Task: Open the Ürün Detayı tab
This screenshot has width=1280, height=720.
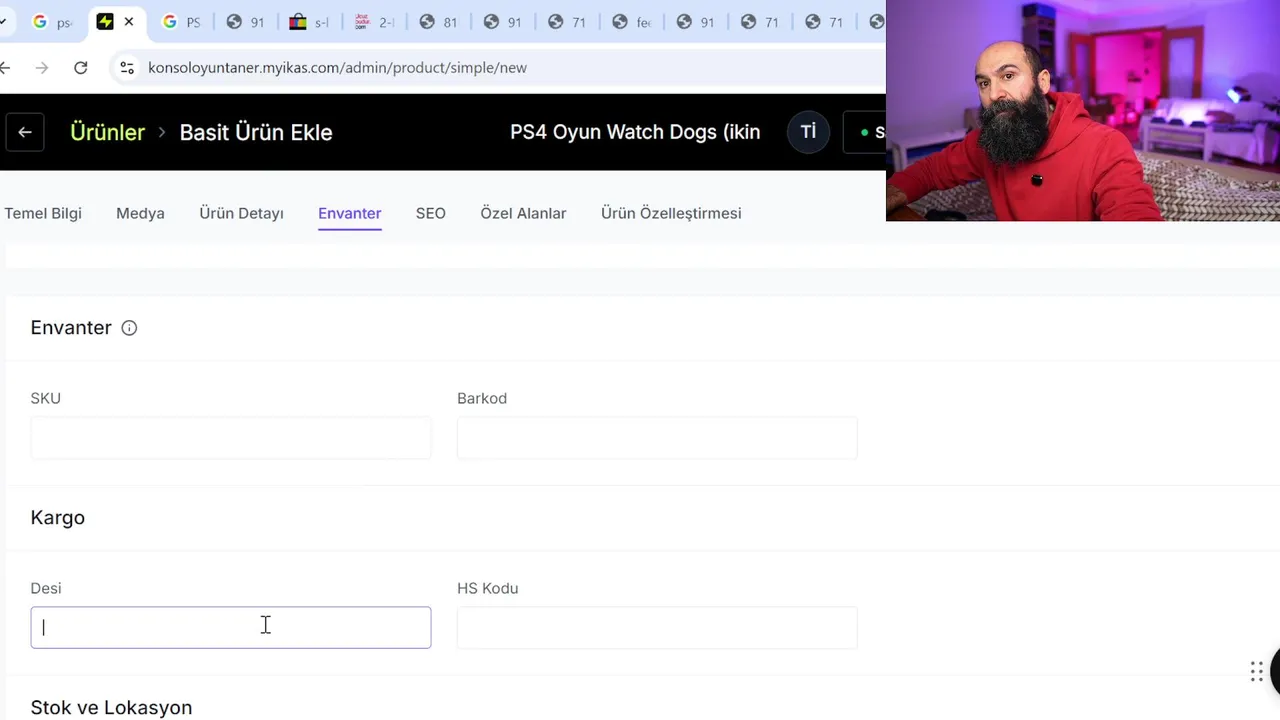Action: coord(241,213)
